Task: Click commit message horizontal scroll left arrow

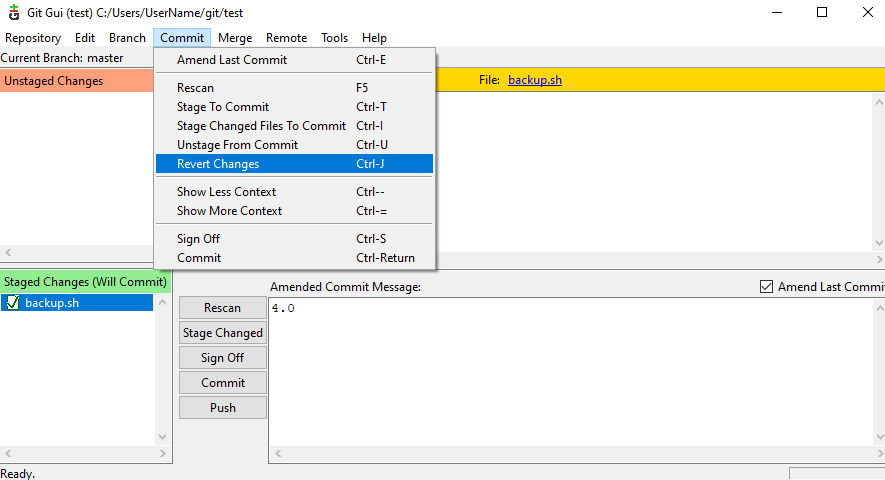Action: coord(278,453)
